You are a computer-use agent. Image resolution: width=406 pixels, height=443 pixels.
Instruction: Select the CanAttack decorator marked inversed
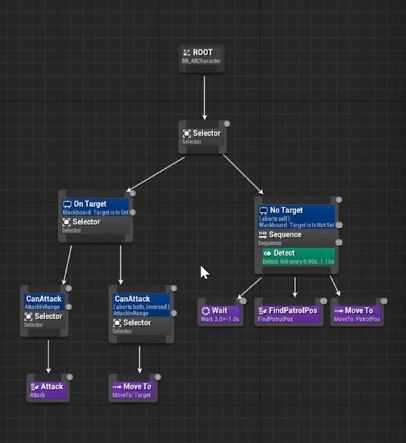(x=141, y=305)
